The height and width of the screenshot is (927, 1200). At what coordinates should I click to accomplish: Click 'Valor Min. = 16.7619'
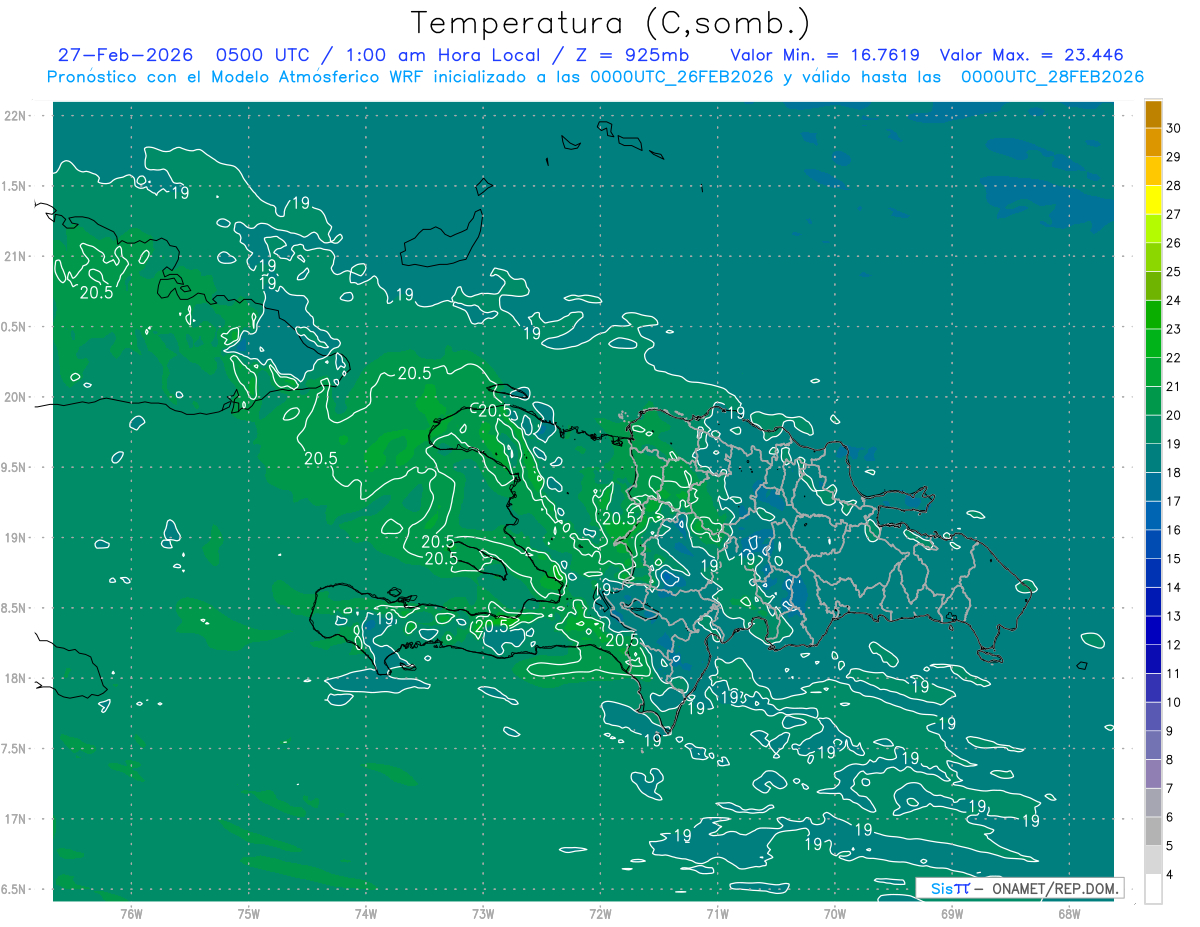pos(825,55)
